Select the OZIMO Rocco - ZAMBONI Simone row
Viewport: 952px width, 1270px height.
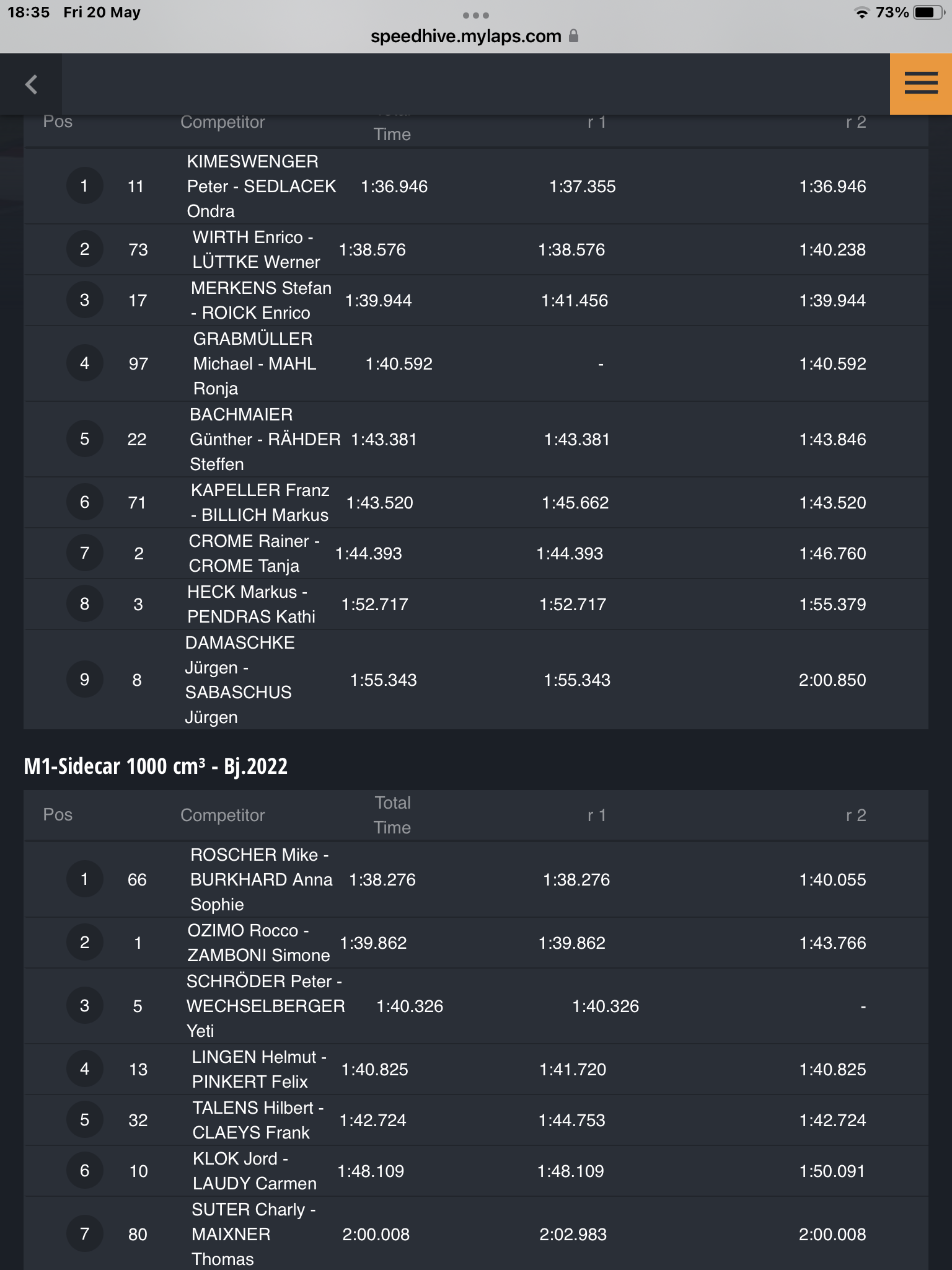click(476, 943)
